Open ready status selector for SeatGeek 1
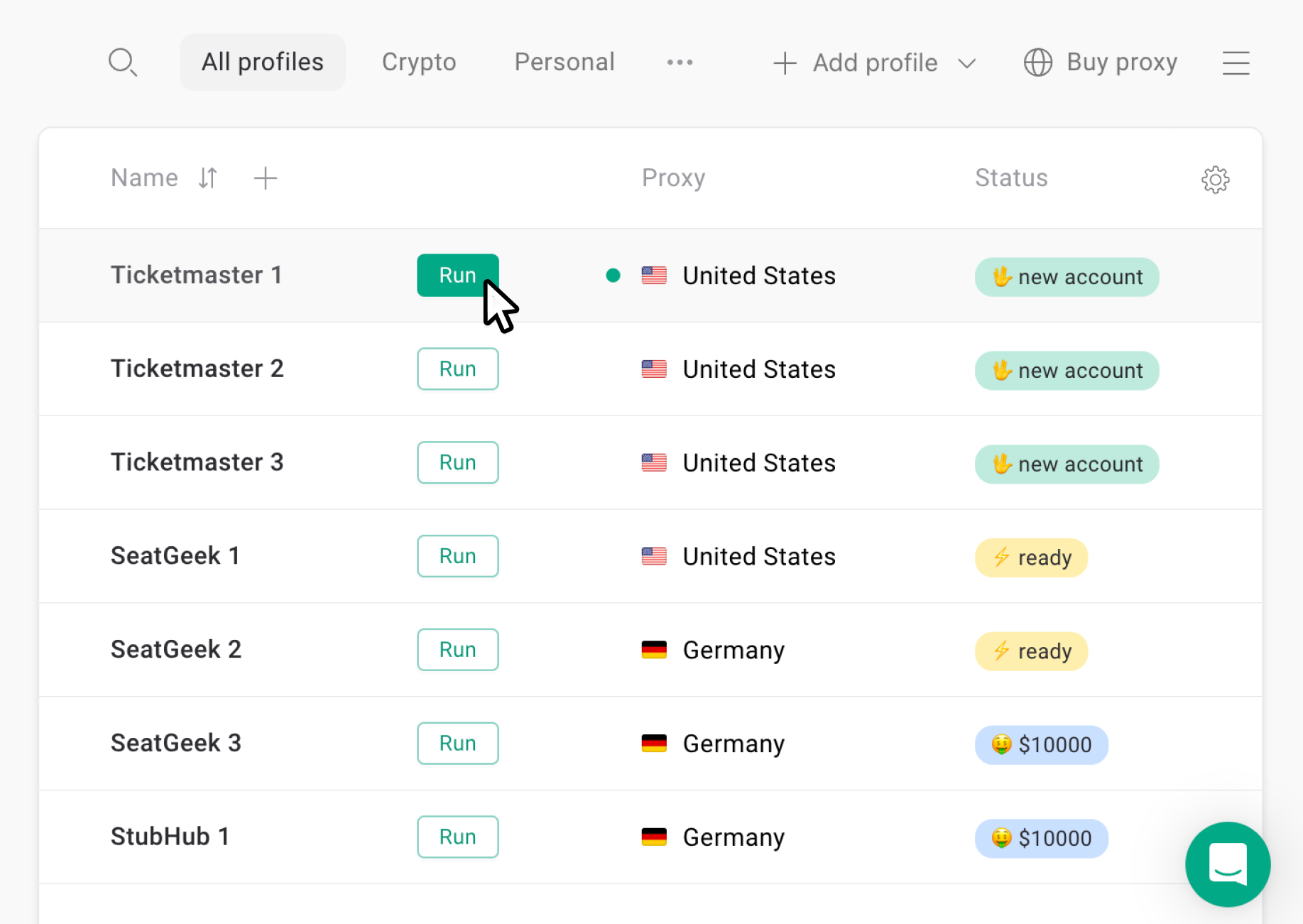Image resolution: width=1303 pixels, height=924 pixels. click(x=1031, y=558)
